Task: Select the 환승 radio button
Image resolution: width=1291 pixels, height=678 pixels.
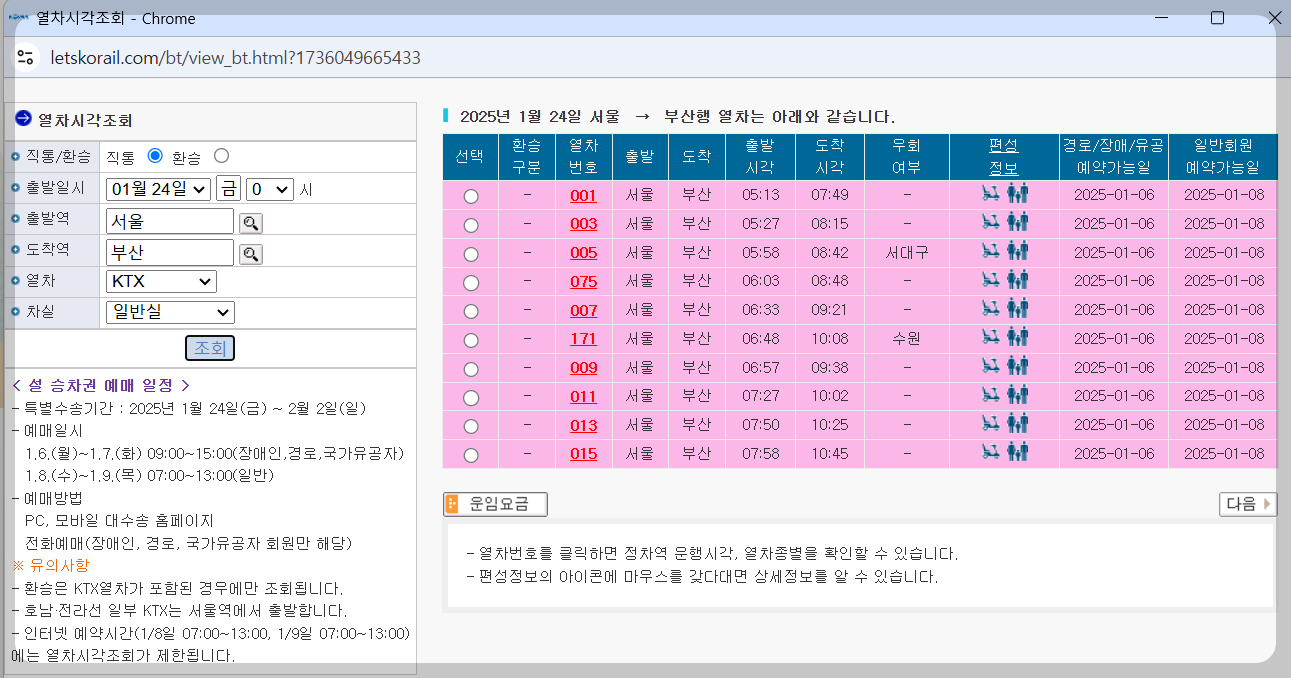Action: (x=222, y=156)
